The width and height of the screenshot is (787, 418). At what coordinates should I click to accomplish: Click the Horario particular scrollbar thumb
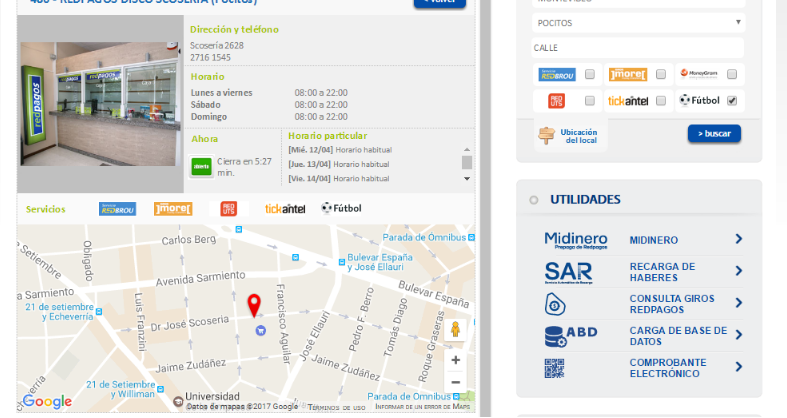pos(467,163)
